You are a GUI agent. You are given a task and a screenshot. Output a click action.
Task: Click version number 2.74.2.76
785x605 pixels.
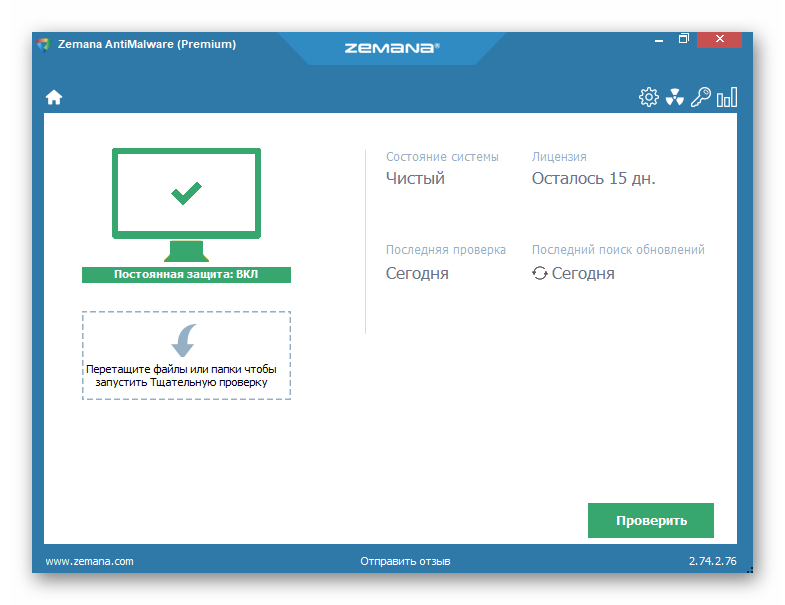click(712, 561)
